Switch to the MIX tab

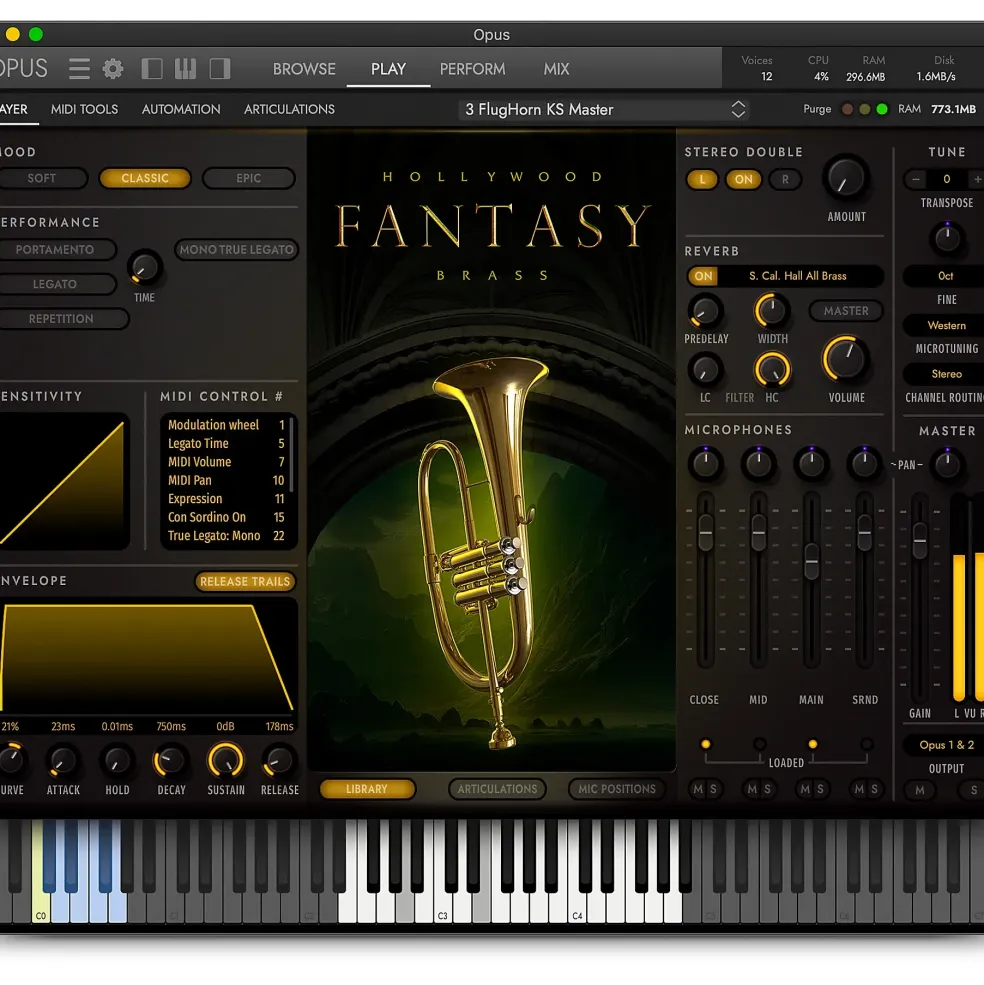[x=556, y=69]
